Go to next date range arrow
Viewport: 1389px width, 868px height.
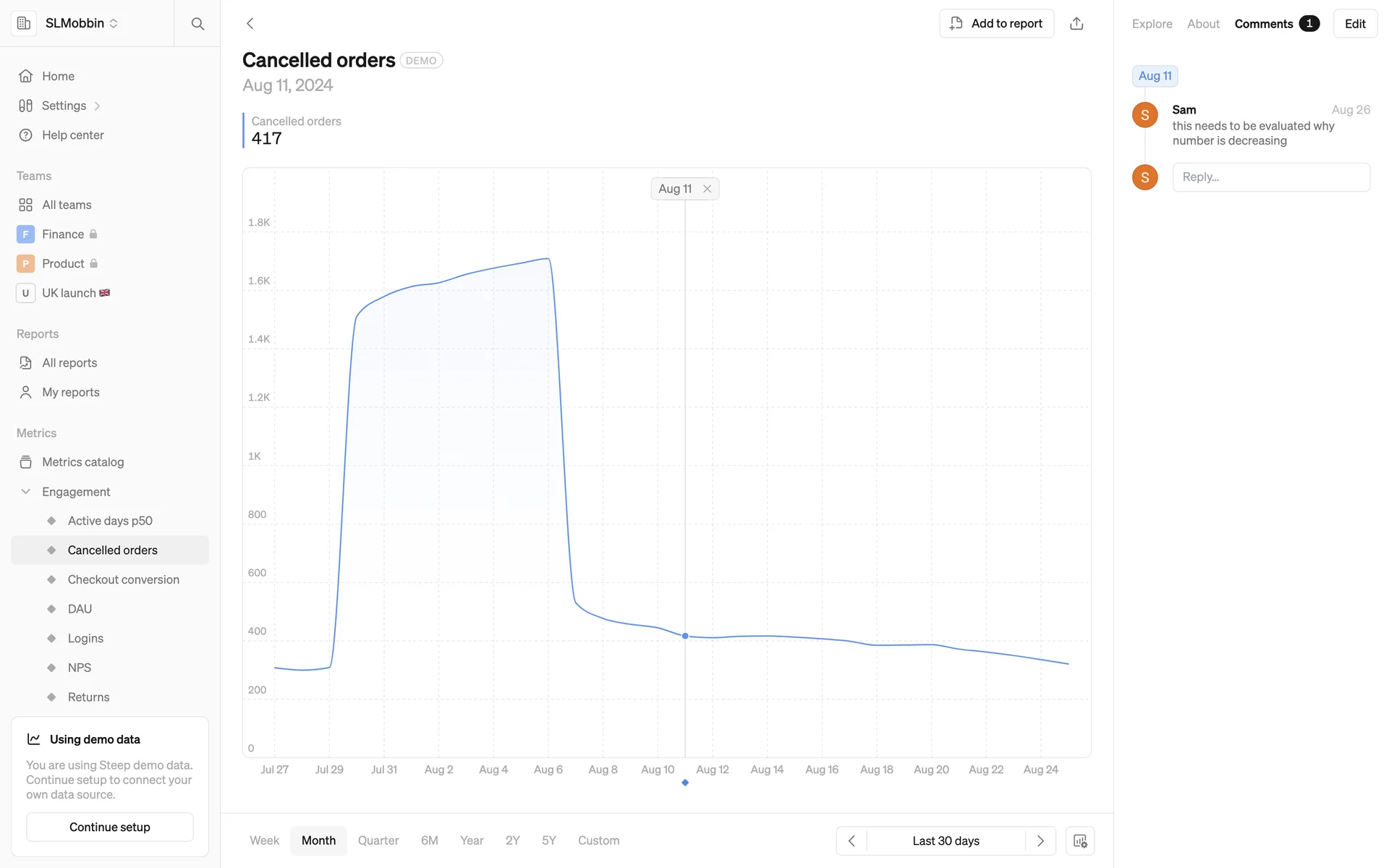pos(1040,841)
